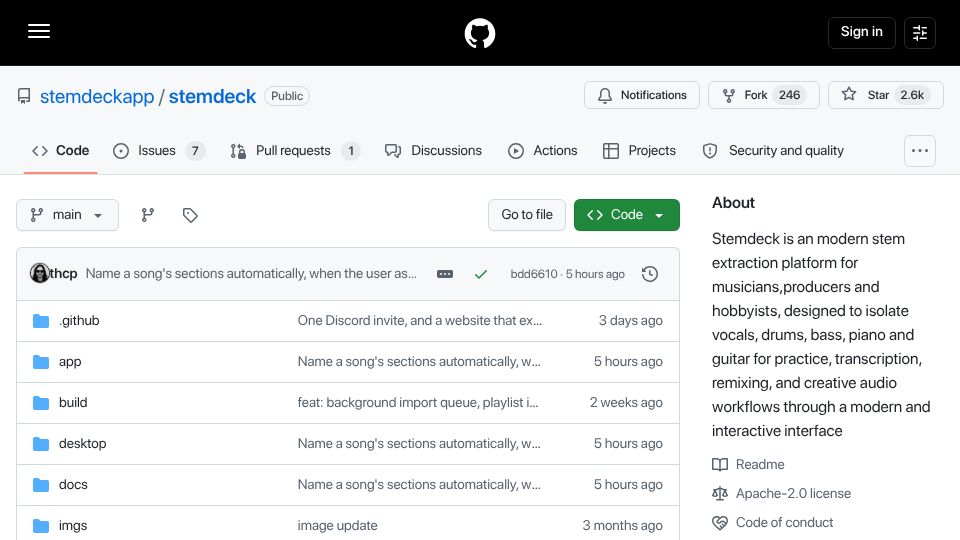960x540 pixels.
Task: Expand the commit message ellipsis button
Action: tap(445, 274)
